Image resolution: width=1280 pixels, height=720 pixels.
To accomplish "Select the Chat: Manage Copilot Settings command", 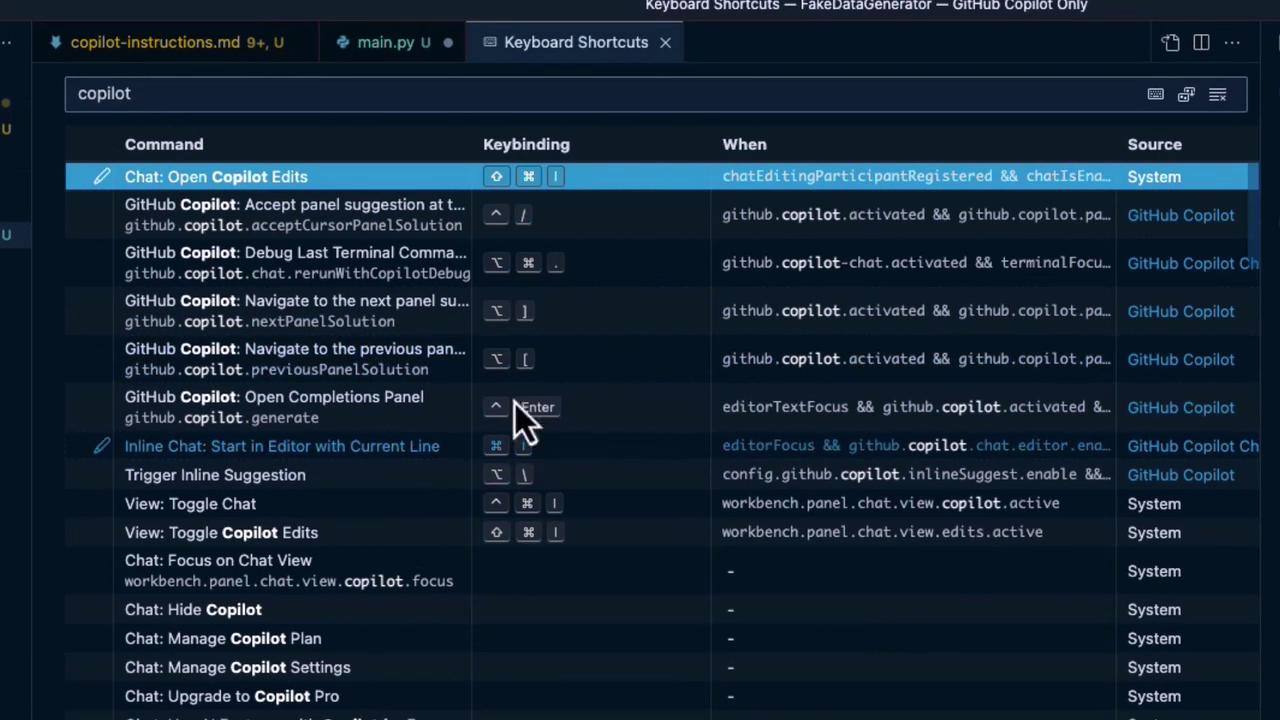I will click(x=237, y=668).
